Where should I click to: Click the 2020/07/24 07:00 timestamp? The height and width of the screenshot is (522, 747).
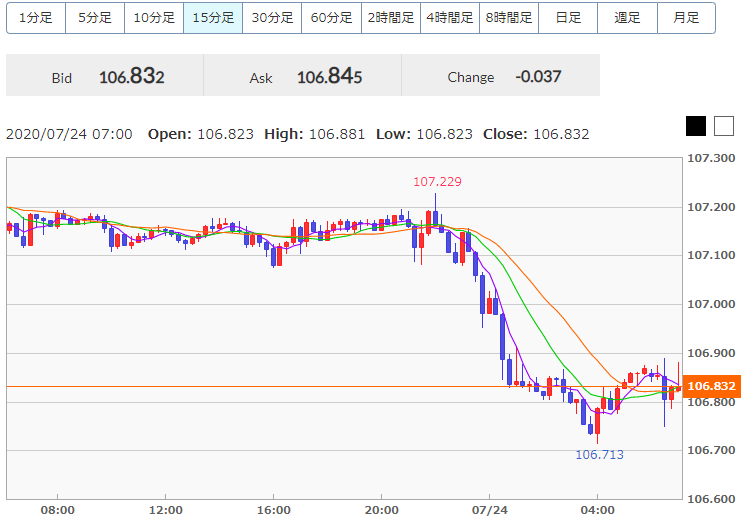[69, 134]
